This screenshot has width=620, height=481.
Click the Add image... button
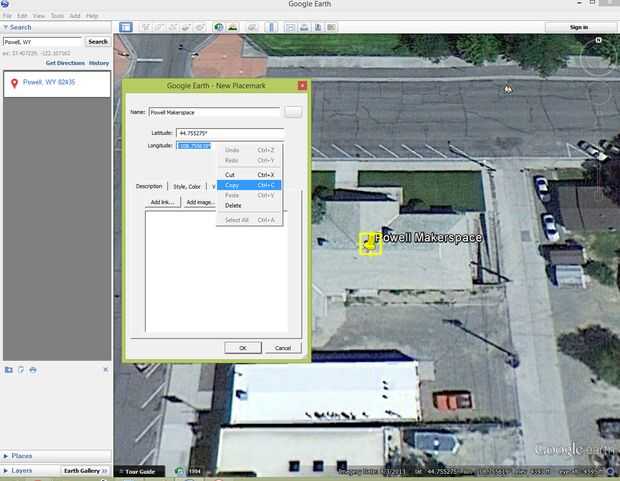pos(200,202)
